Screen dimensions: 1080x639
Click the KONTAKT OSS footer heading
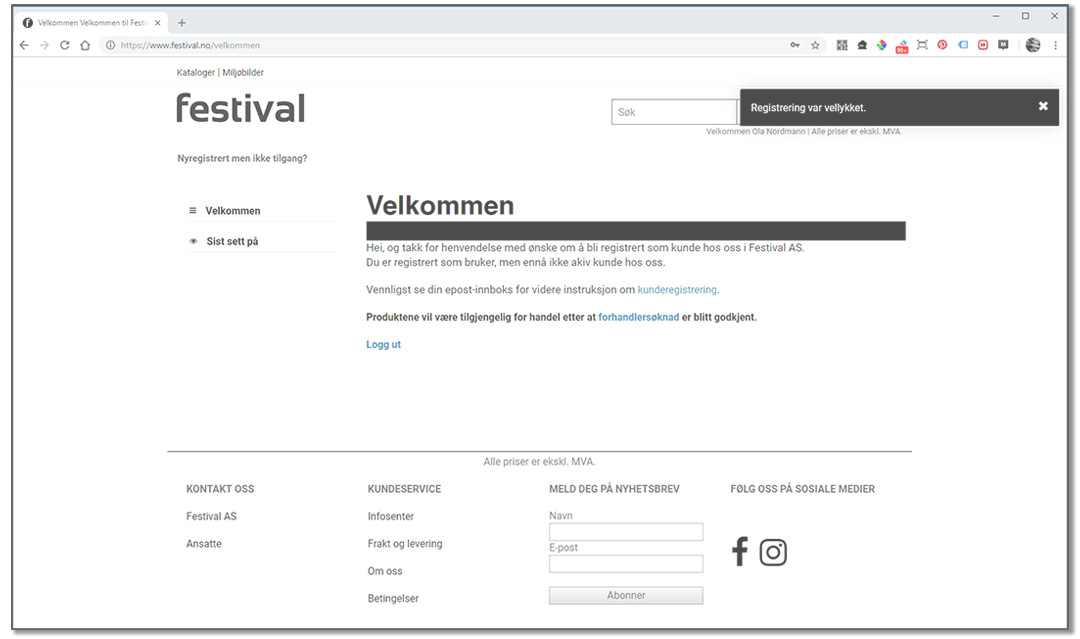220,489
